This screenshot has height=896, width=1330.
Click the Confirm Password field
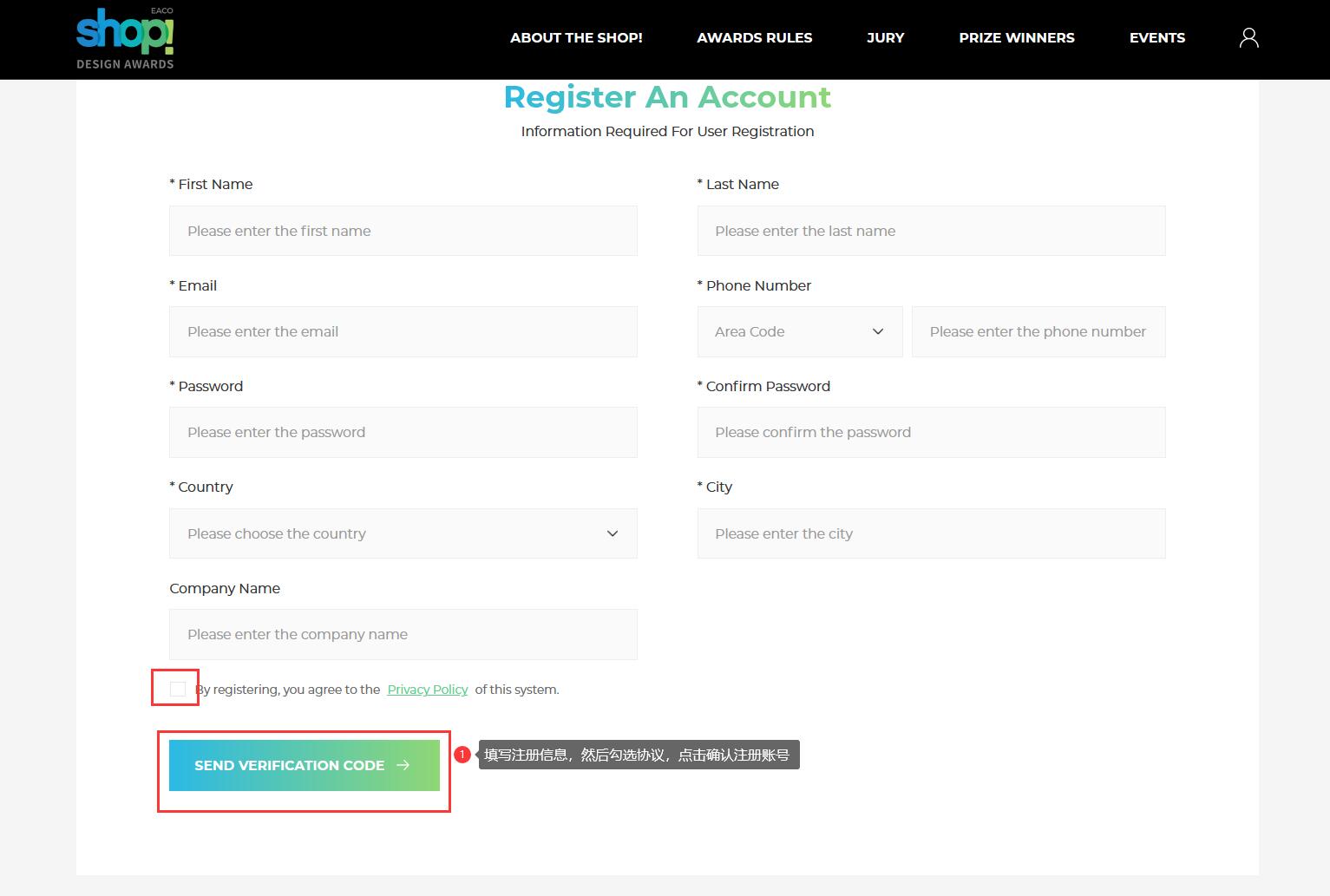[x=930, y=432]
